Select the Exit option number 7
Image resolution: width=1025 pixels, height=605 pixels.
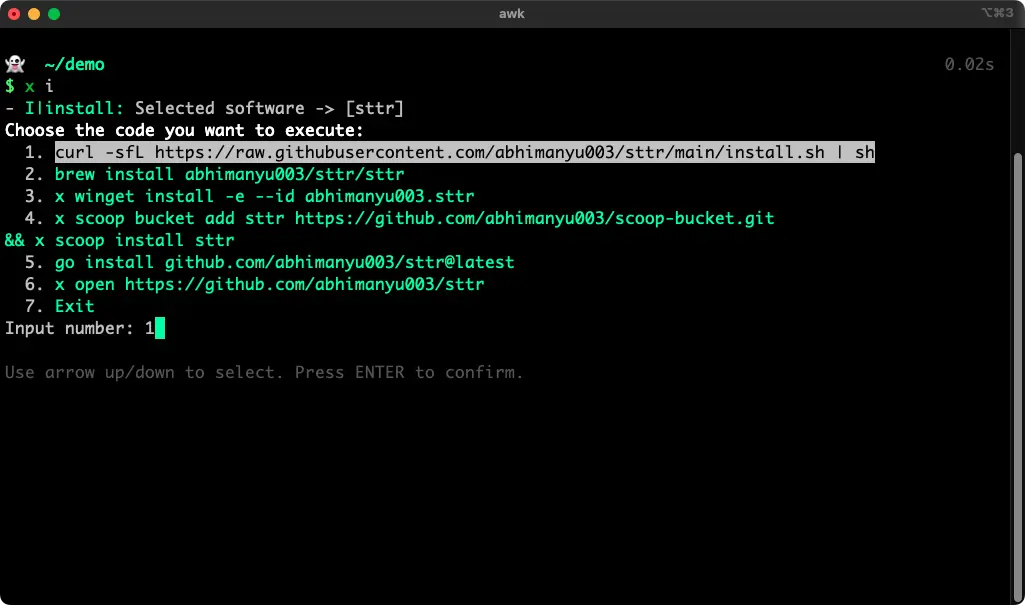tap(75, 306)
